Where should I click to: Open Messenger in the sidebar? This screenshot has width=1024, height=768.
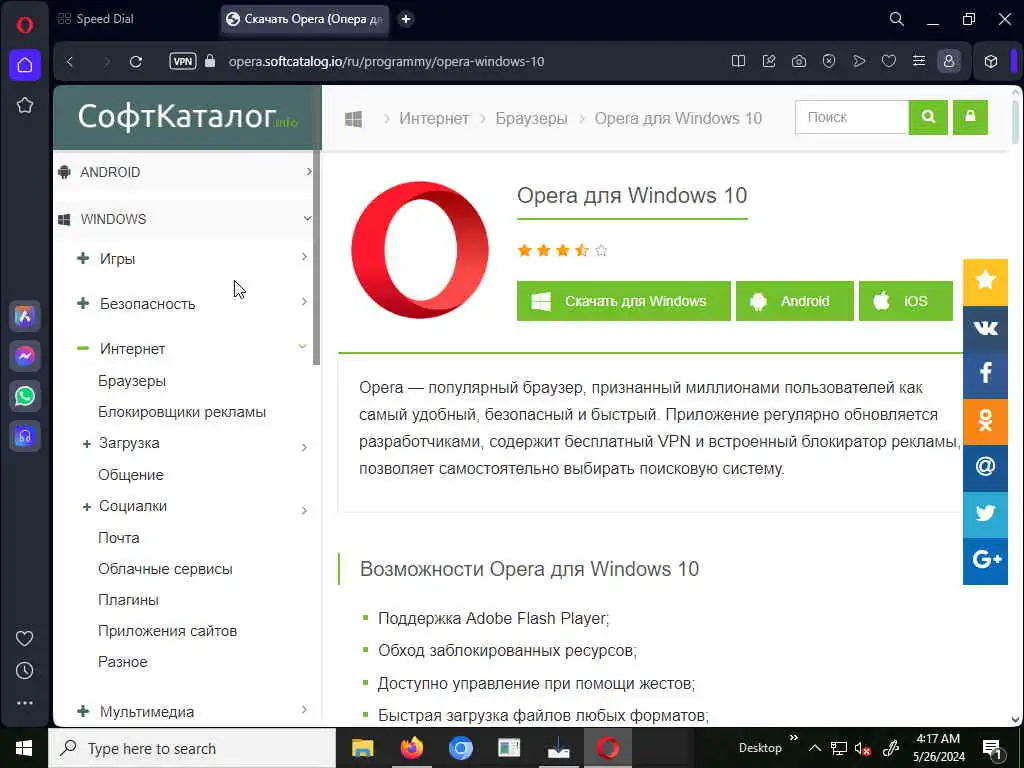tap(25, 356)
